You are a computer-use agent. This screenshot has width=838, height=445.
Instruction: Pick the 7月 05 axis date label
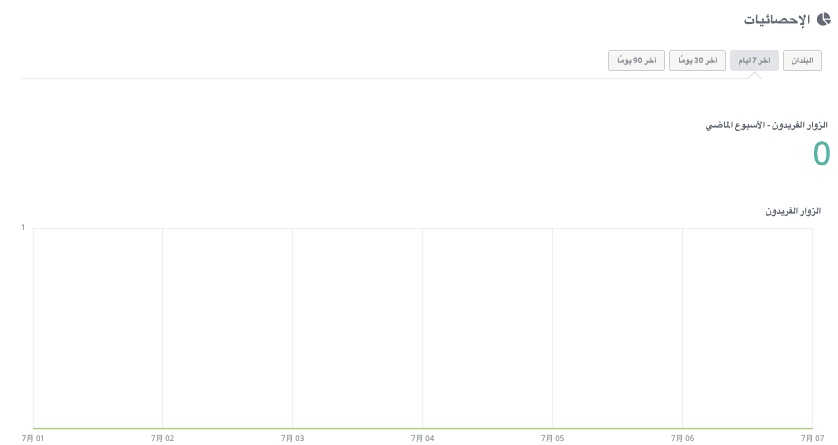click(x=552, y=439)
